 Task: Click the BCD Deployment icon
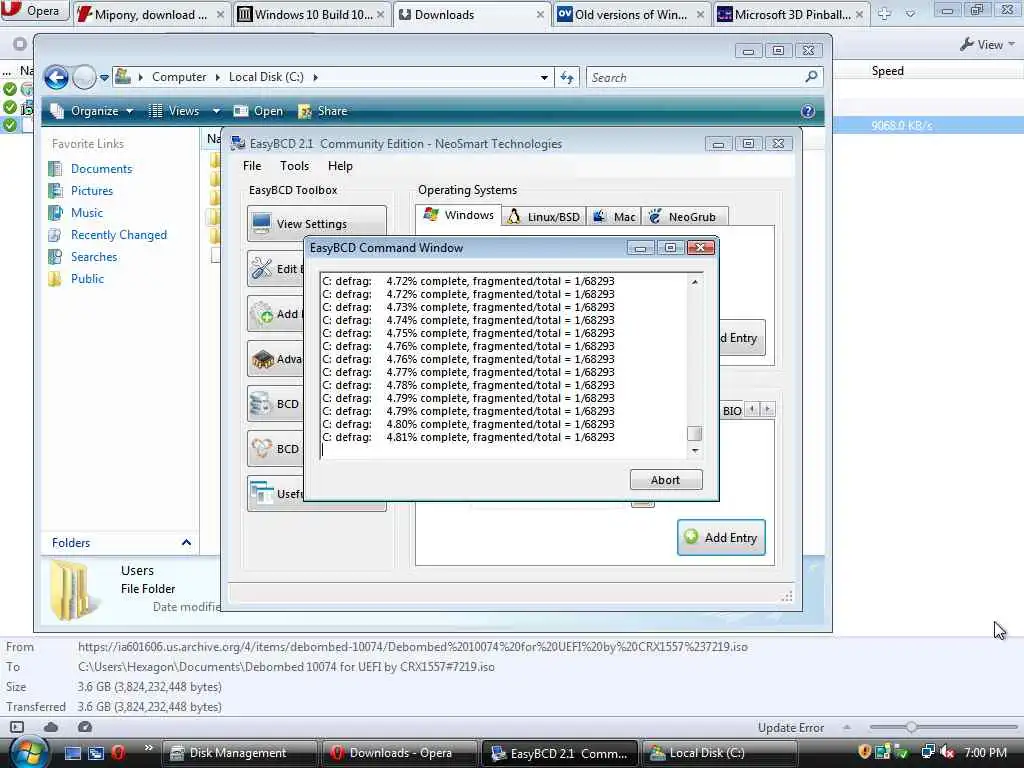point(261,449)
